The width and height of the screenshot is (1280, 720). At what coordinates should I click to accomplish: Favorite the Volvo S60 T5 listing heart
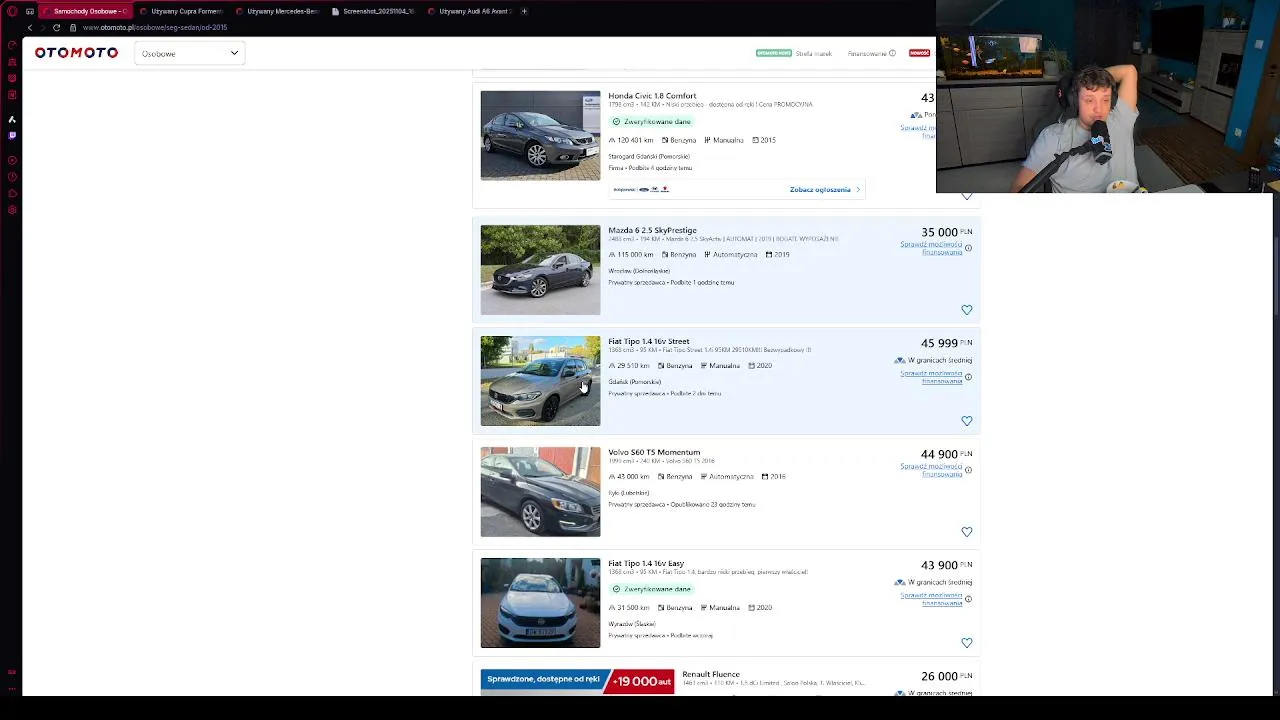click(967, 532)
